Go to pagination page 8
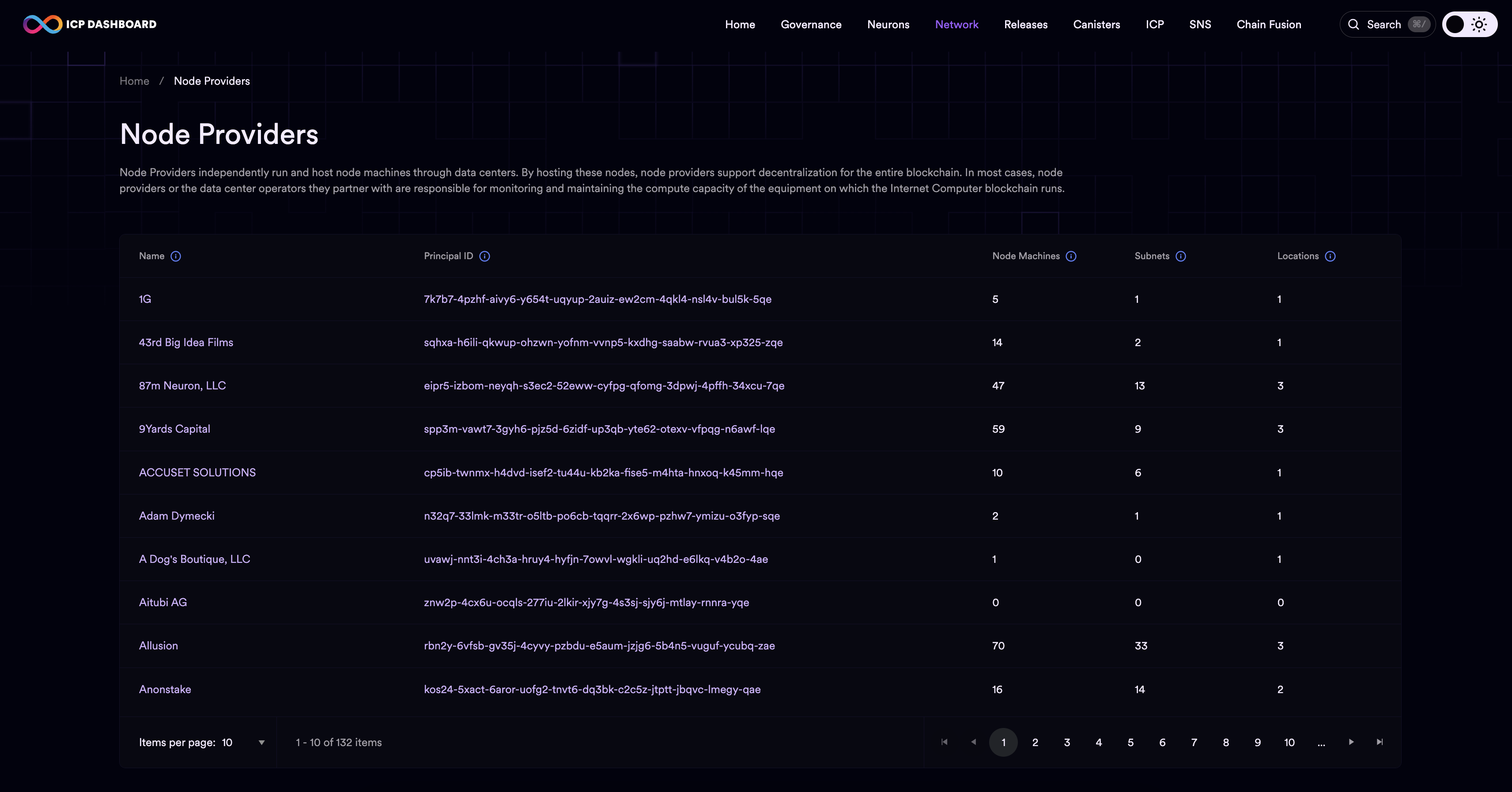 1225,742
